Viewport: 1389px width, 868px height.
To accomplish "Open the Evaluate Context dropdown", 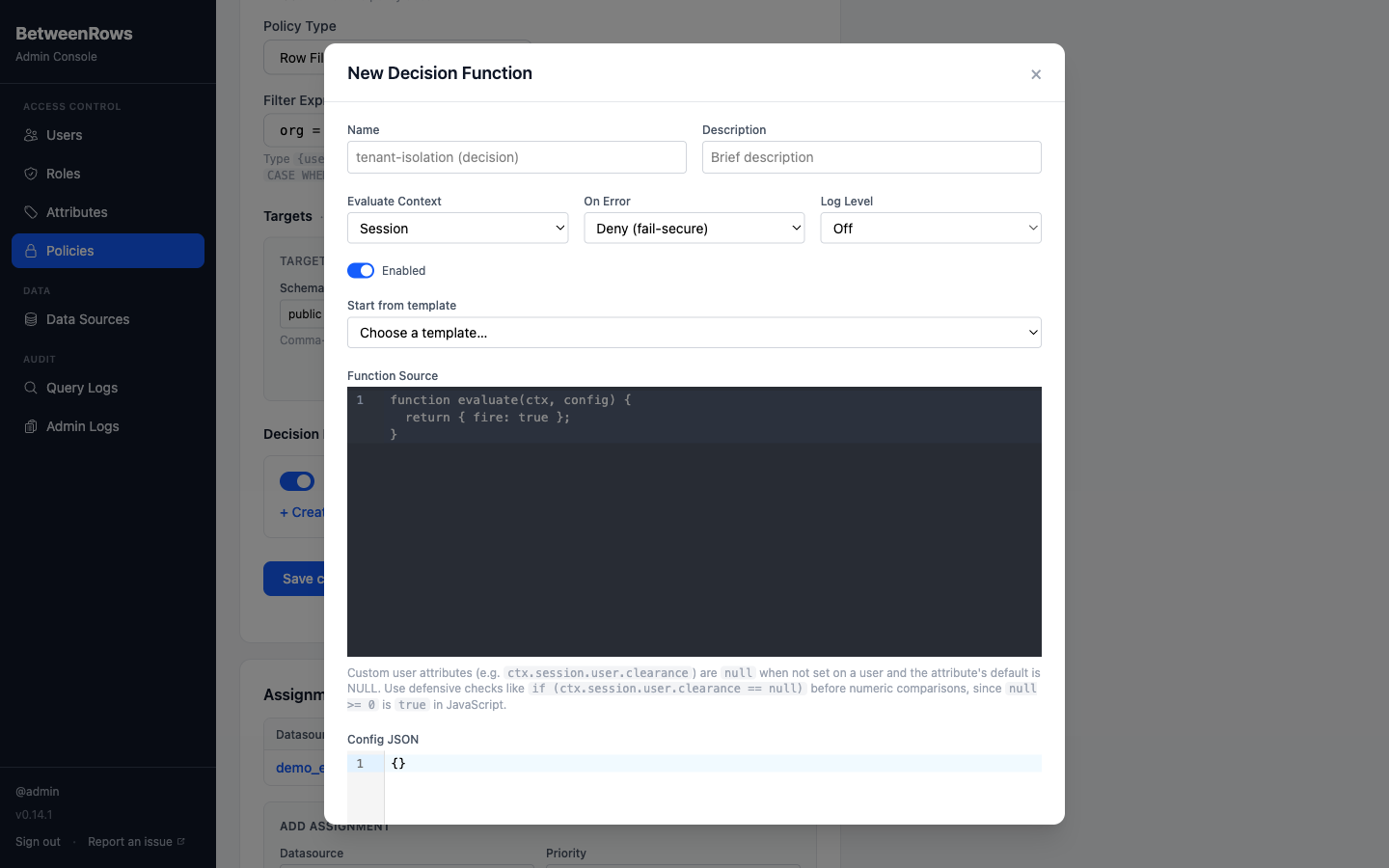I will coord(457,228).
